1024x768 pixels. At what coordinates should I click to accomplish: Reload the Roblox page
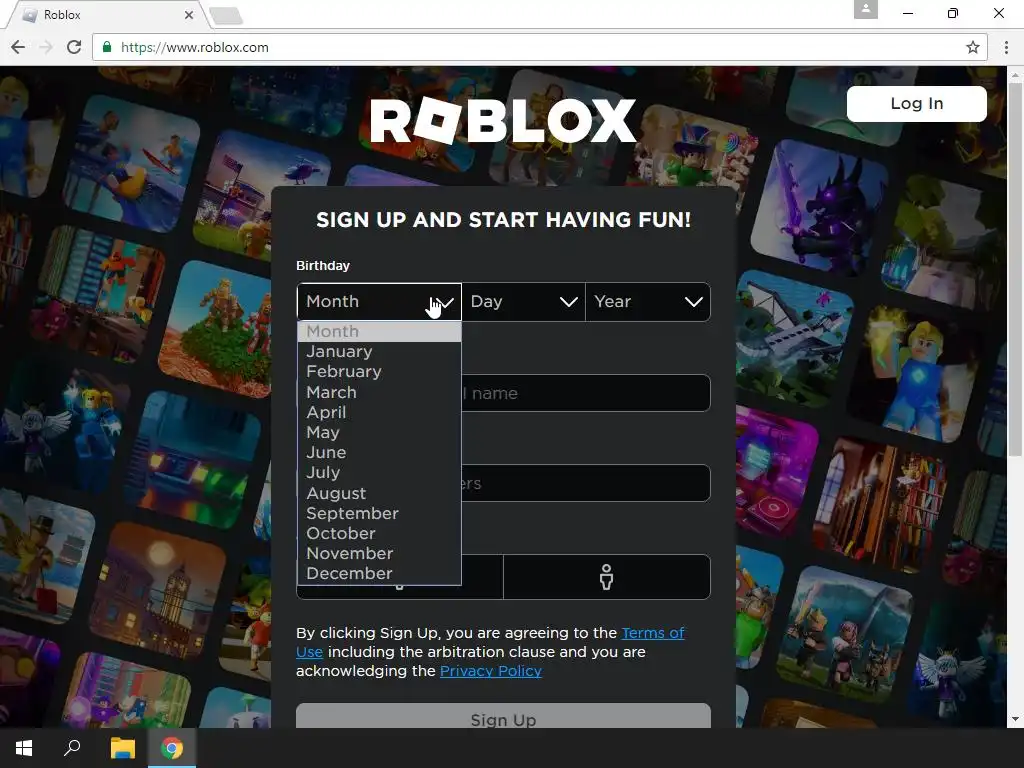pyautogui.click(x=74, y=47)
